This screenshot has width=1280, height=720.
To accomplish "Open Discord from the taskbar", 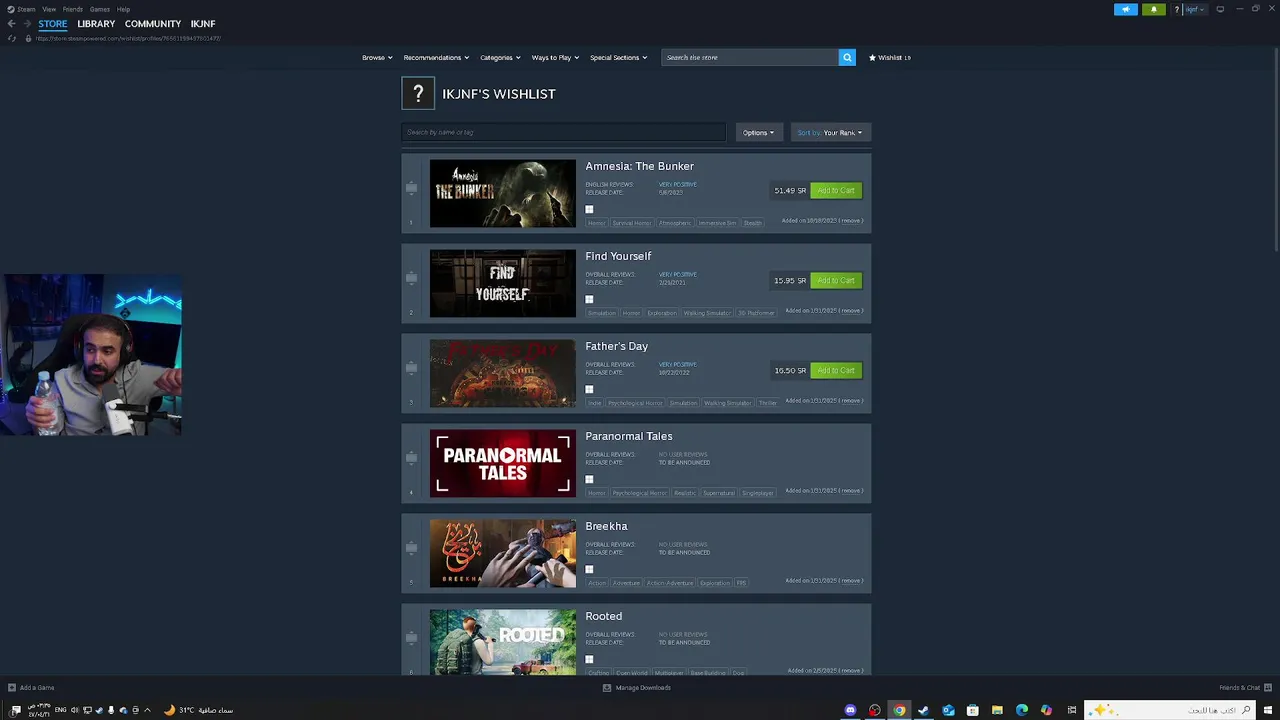I will click(x=851, y=710).
